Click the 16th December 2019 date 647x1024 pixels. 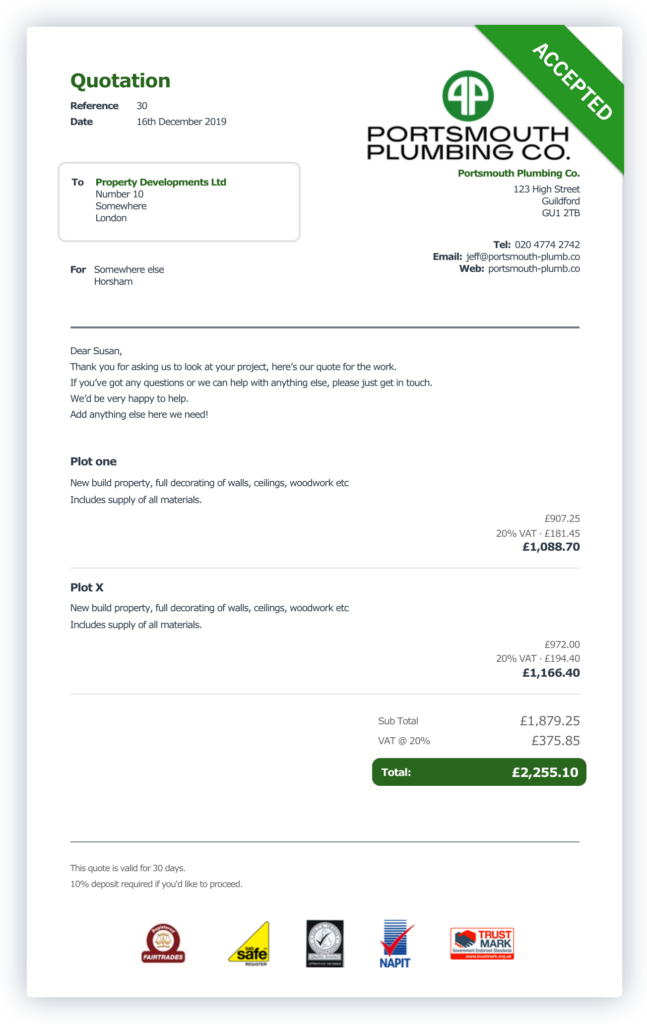pos(181,121)
